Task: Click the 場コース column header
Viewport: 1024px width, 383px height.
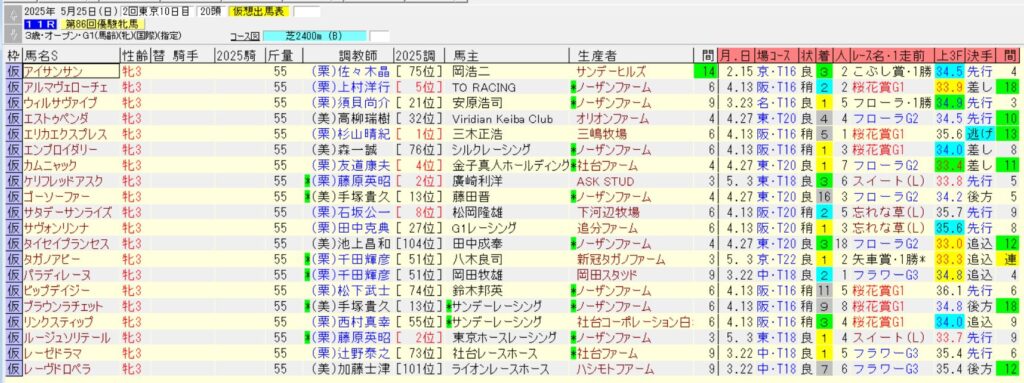Action: 776,56
